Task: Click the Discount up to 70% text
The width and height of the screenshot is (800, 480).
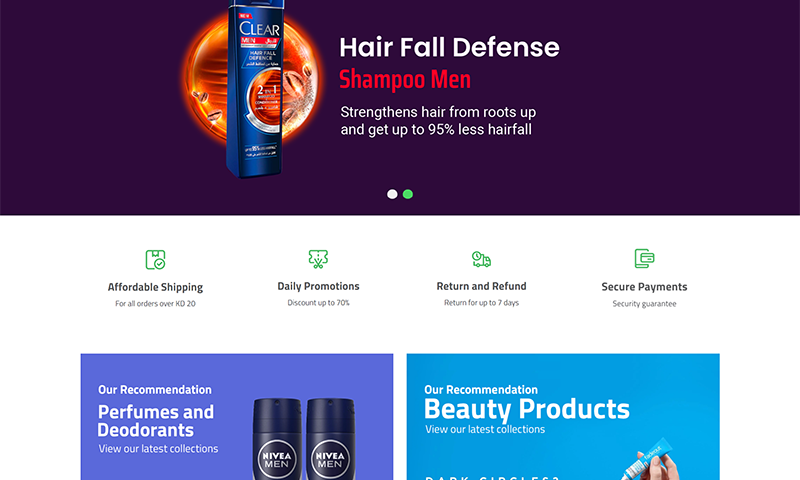Action: [318, 302]
